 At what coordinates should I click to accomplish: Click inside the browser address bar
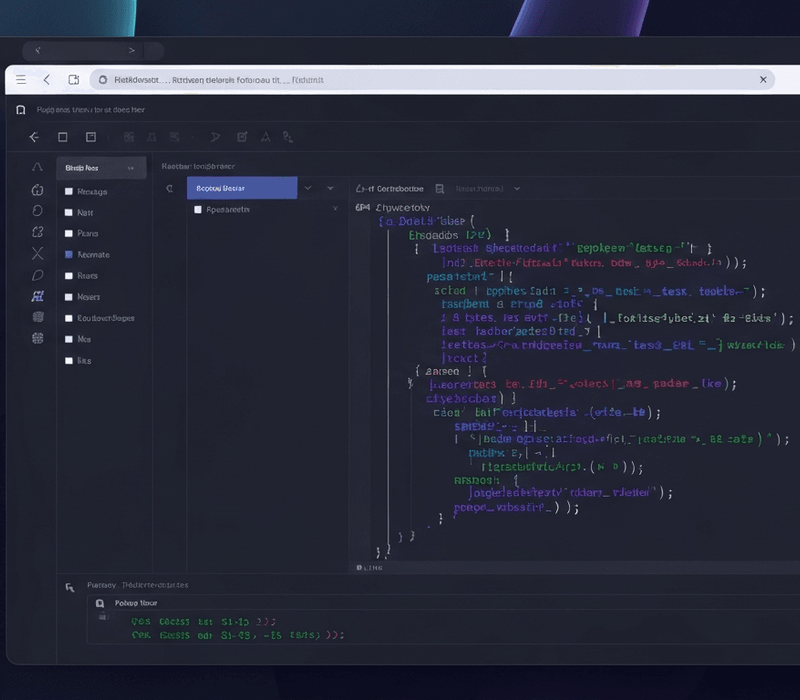[x=432, y=80]
